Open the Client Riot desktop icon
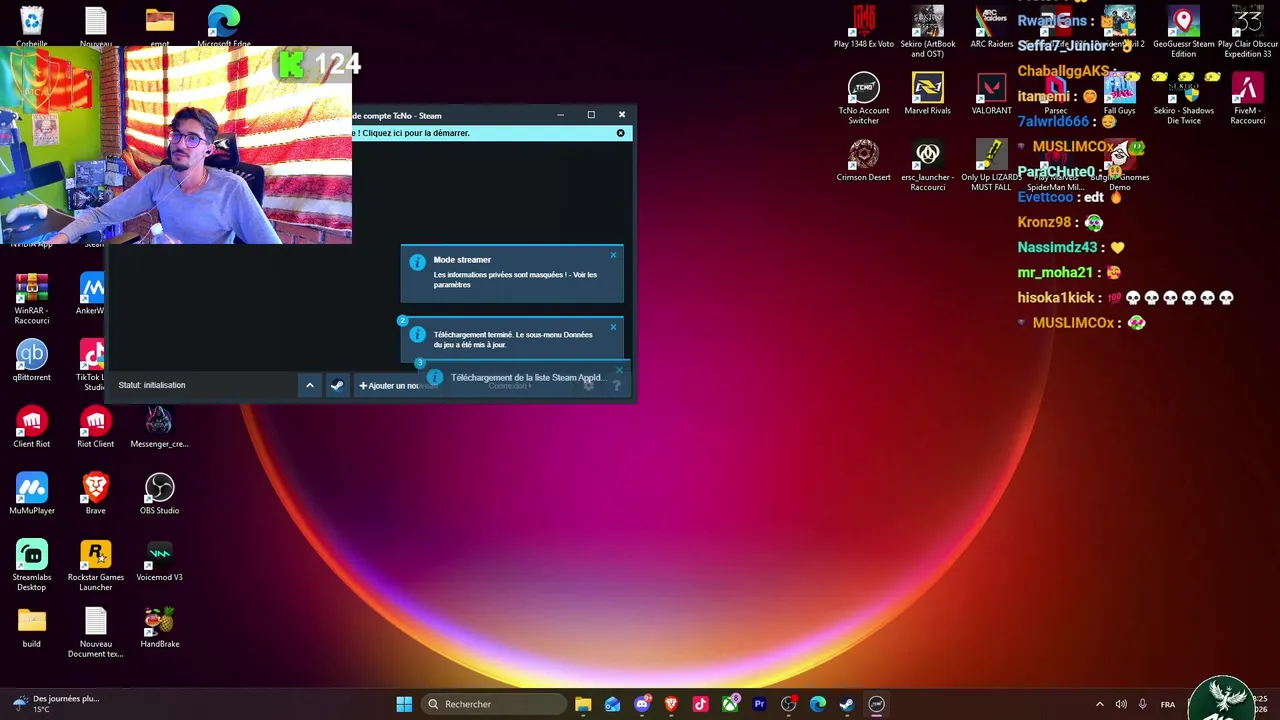This screenshot has width=1280, height=720. coord(31,427)
